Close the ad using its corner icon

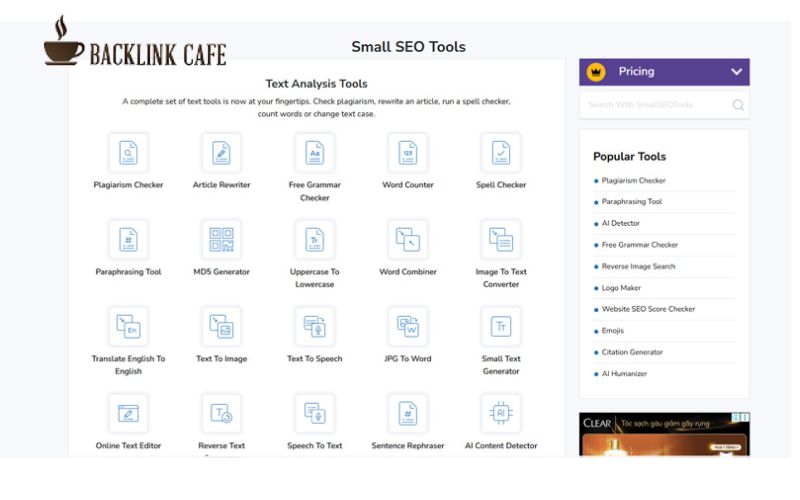point(745,417)
